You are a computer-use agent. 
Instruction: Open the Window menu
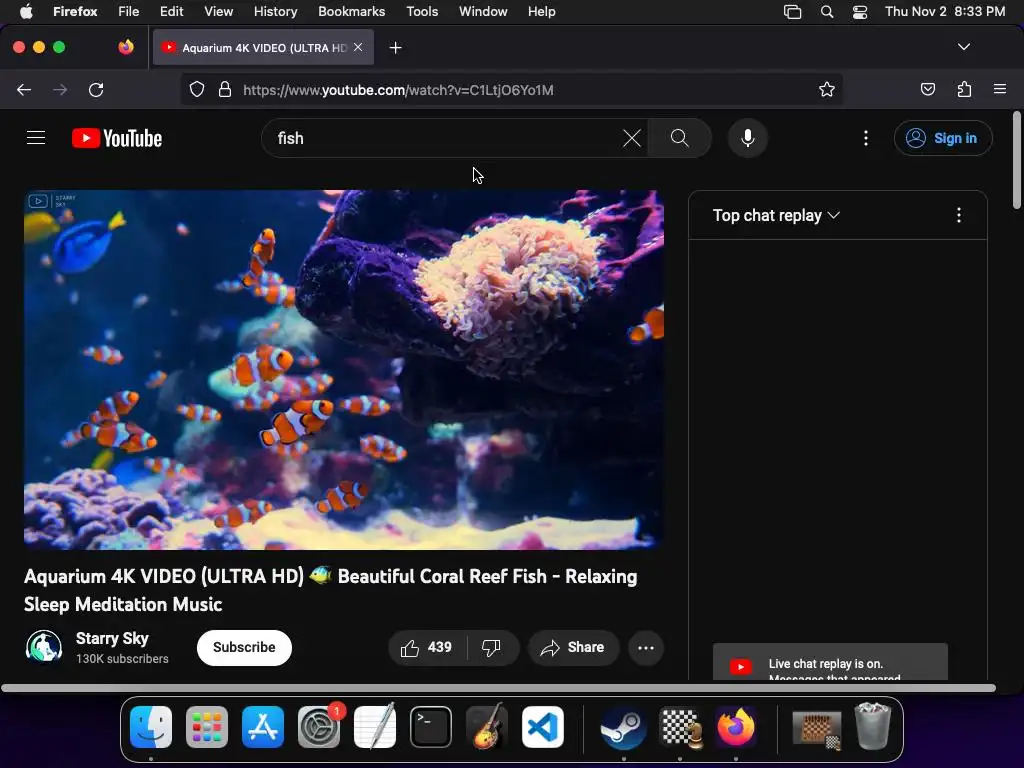pyautogui.click(x=483, y=11)
